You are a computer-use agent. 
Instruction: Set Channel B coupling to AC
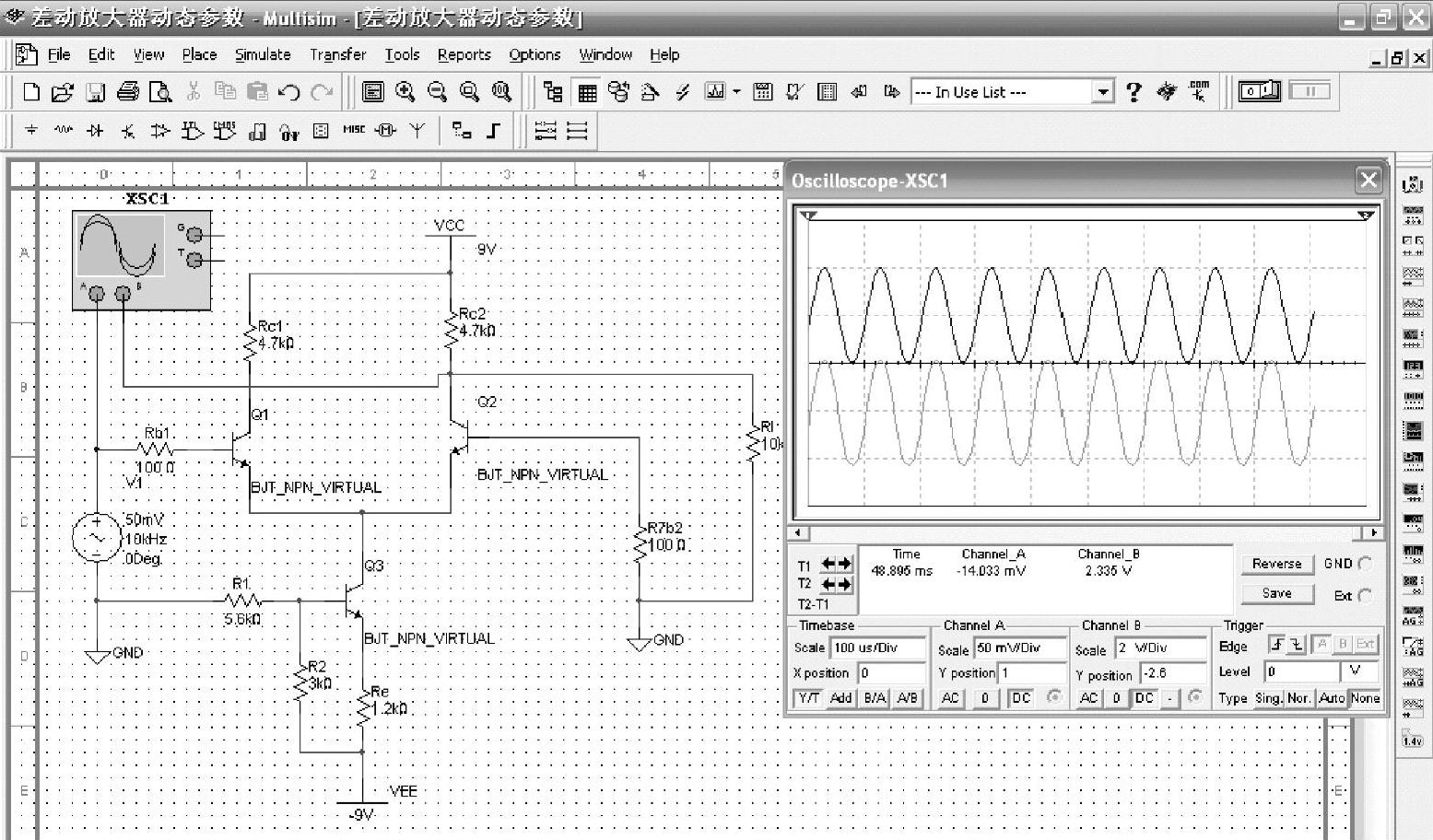(1088, 698)
